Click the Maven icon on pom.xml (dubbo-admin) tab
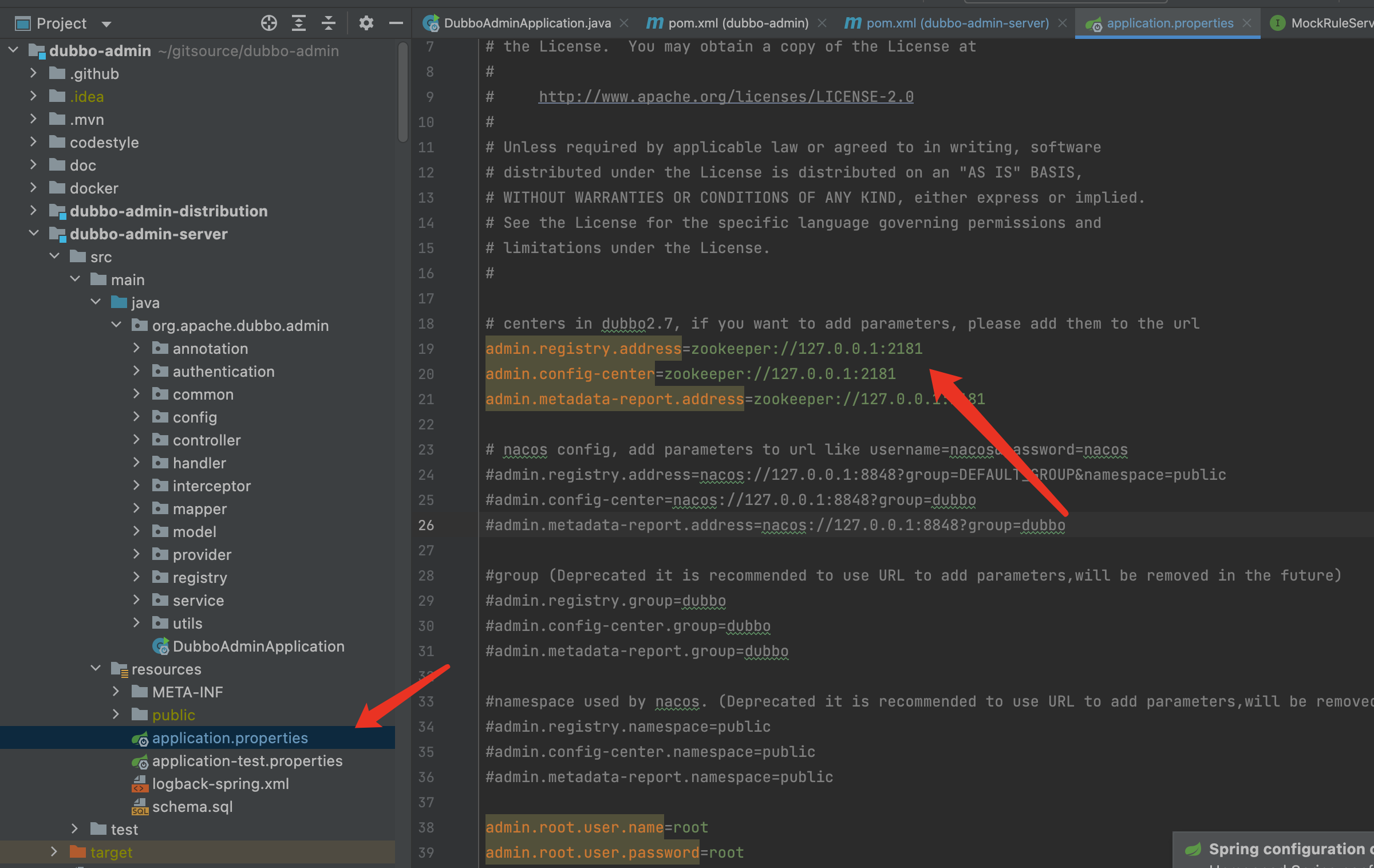This screenshot has height=868, width=1374. click(x=654, y=23)
